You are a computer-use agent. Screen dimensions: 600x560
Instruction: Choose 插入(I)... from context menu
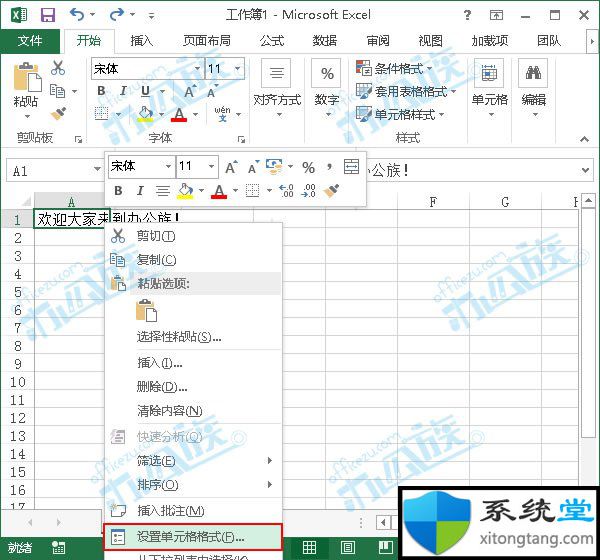(x=193, y=363)
